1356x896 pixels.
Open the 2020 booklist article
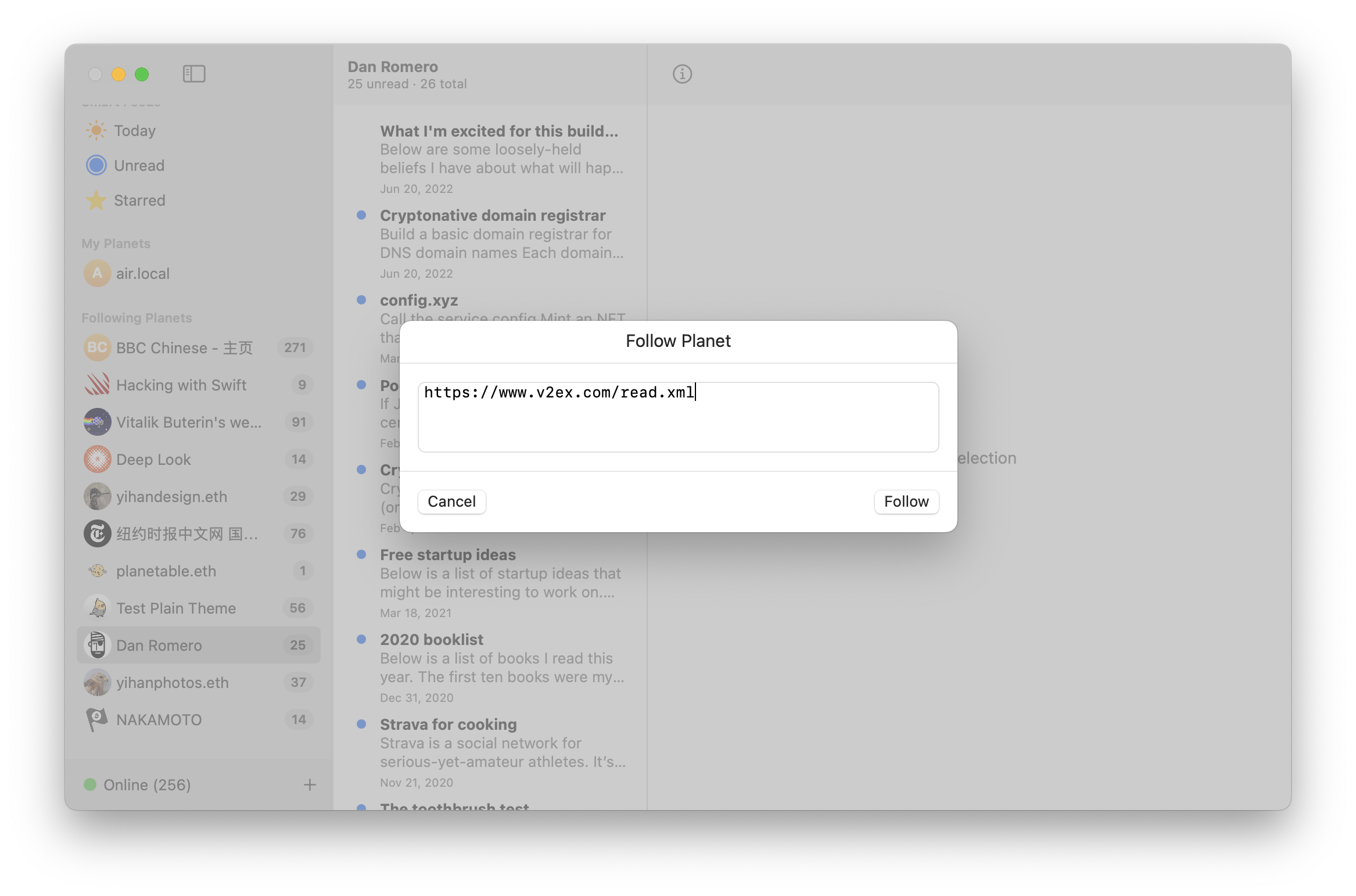(x=431, y=639)
